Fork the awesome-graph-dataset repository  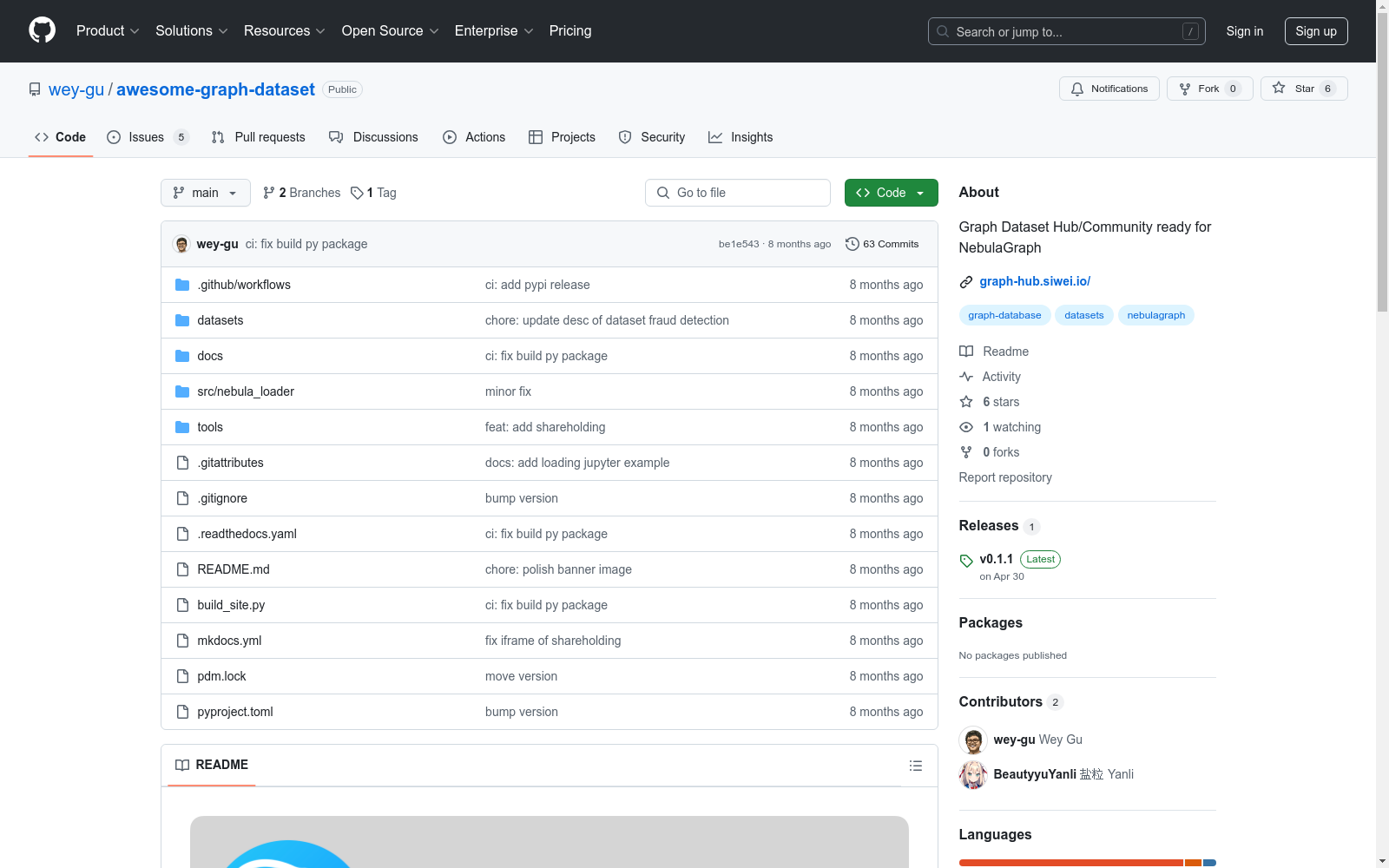click(1209, 89)
